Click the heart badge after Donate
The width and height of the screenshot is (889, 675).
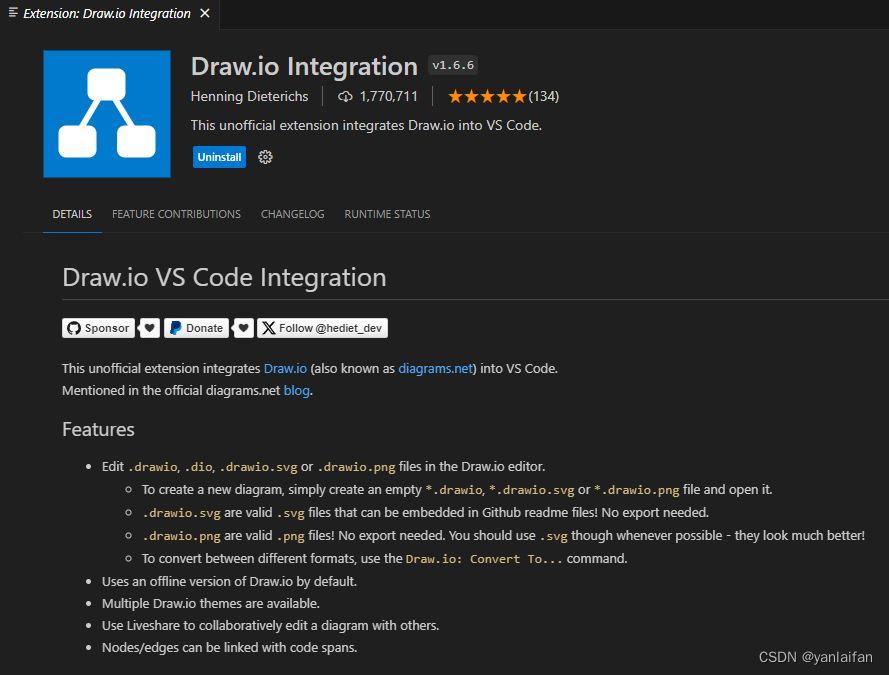point(243,328)
